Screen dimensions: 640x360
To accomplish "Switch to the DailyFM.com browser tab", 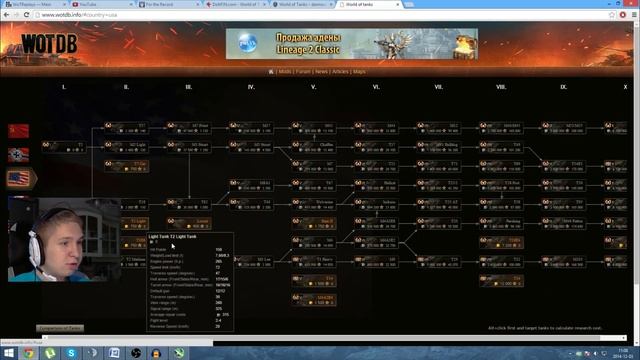I will [236, 4].
